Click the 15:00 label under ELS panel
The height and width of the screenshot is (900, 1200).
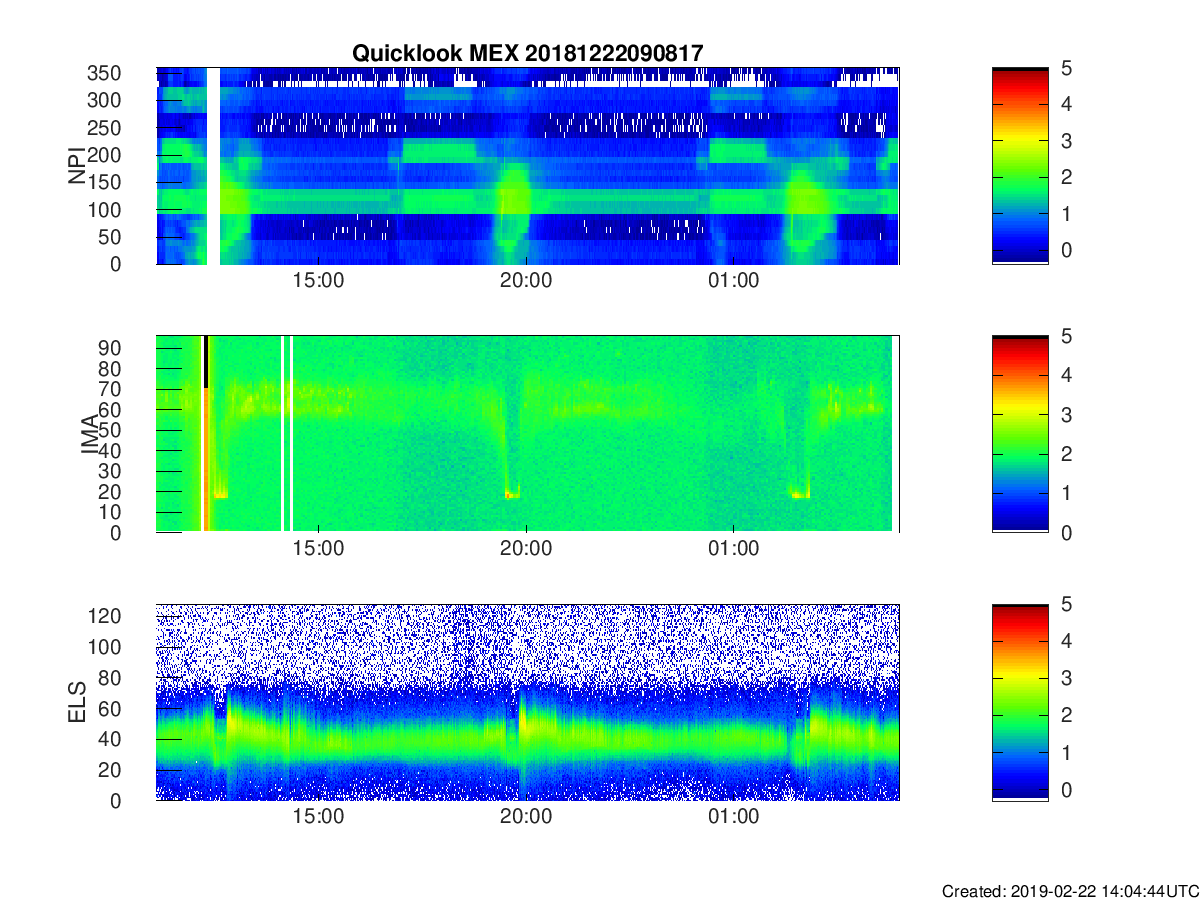(319, 817)
